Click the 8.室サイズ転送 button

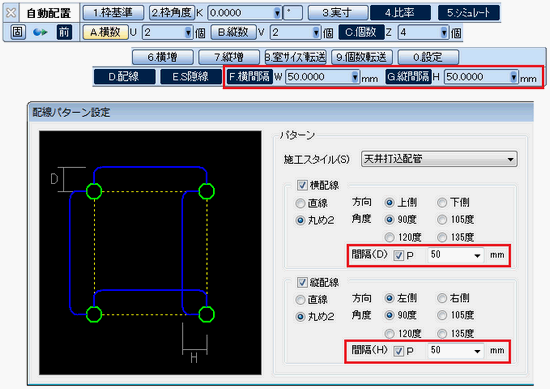point(295,57)
